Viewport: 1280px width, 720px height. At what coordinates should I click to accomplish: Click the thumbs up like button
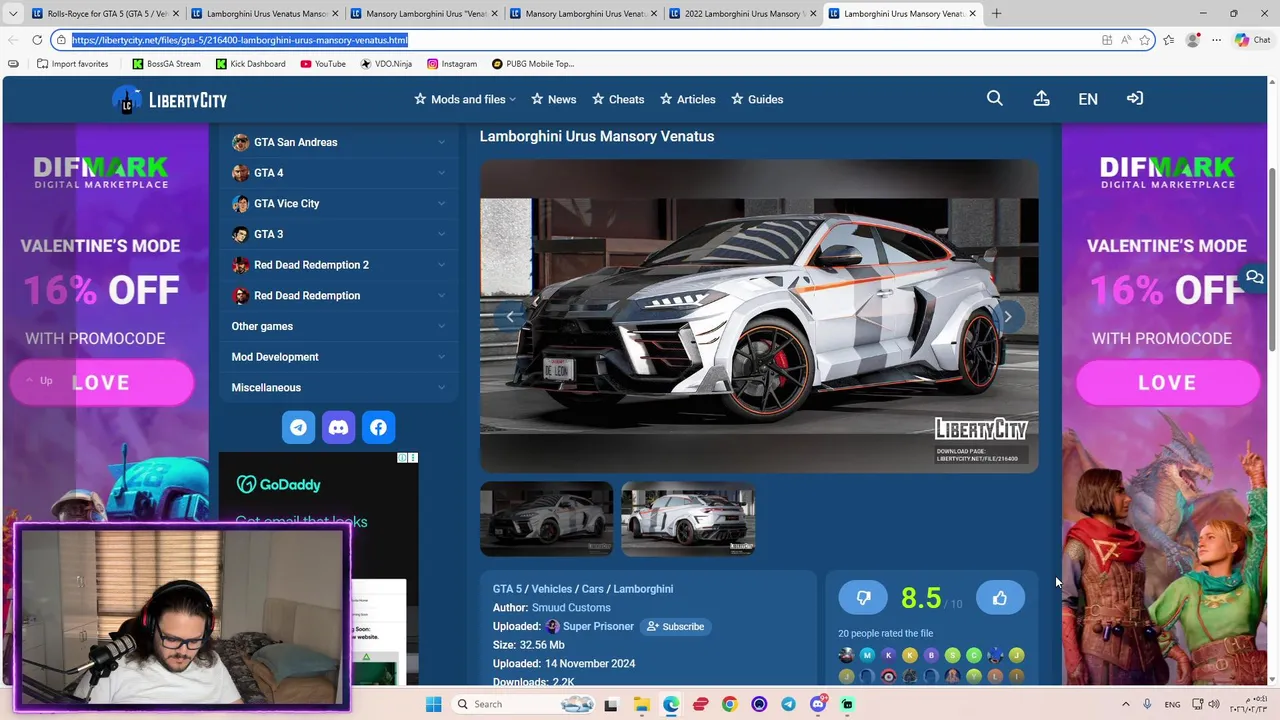coord(1000,598)
